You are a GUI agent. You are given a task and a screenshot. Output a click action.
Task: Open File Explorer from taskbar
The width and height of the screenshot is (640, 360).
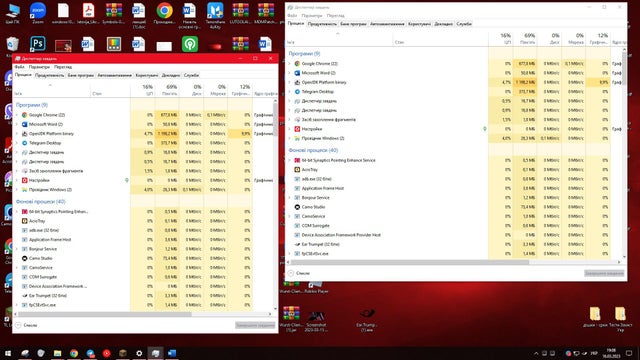(x=57, y=353)
